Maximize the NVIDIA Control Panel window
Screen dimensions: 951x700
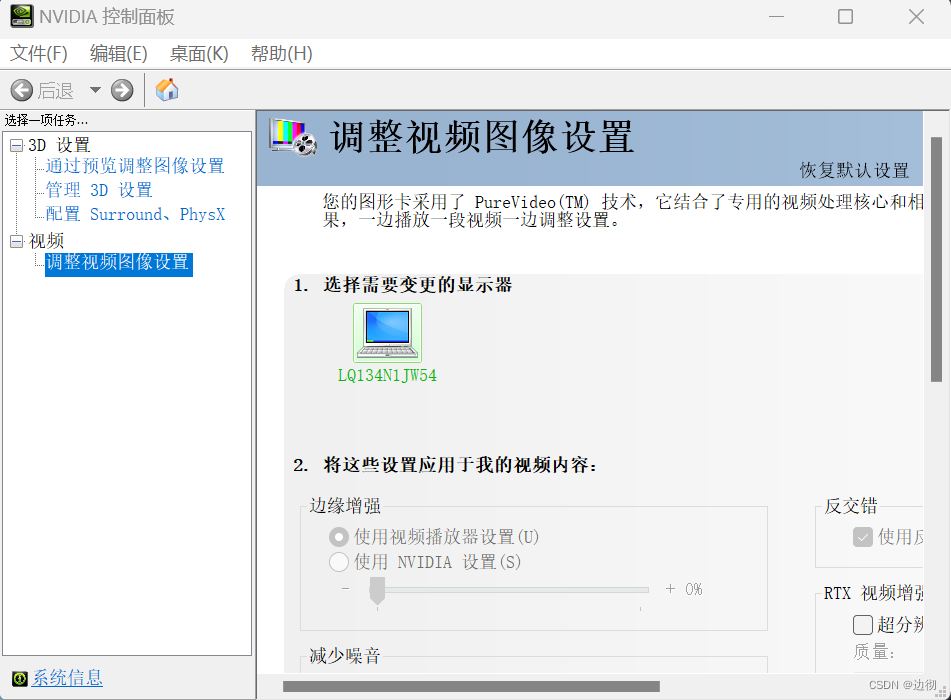pos(845,16)
